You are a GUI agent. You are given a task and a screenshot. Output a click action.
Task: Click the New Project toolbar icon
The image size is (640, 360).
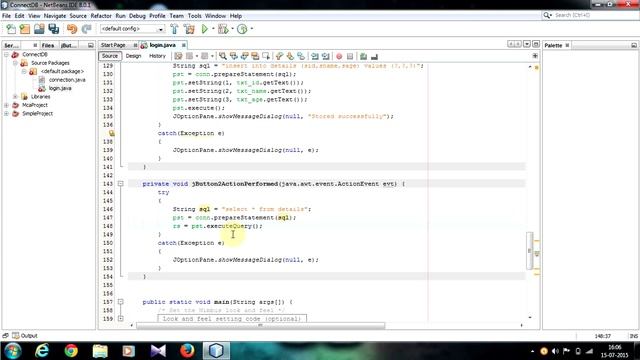click(25, 29)
